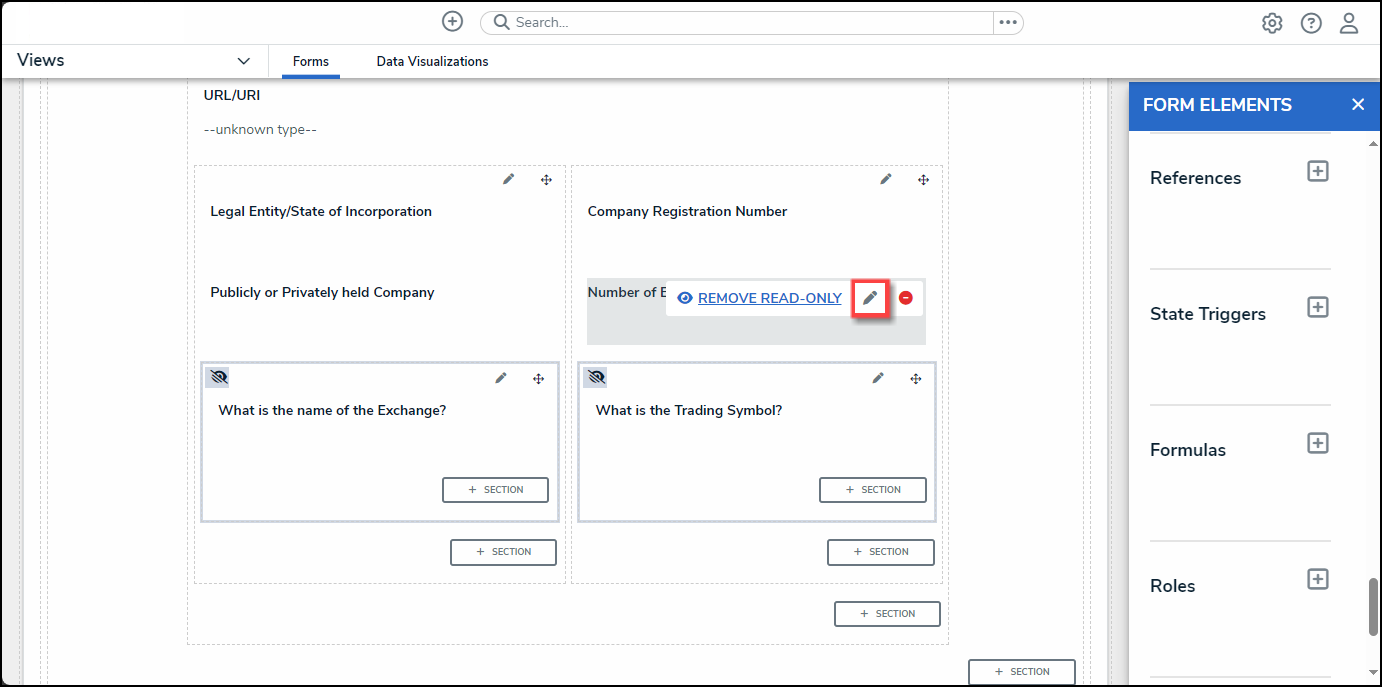Click the Remove Read-Only link
1382x687 pixels.
pyautogui.click(x=769, y=298)
